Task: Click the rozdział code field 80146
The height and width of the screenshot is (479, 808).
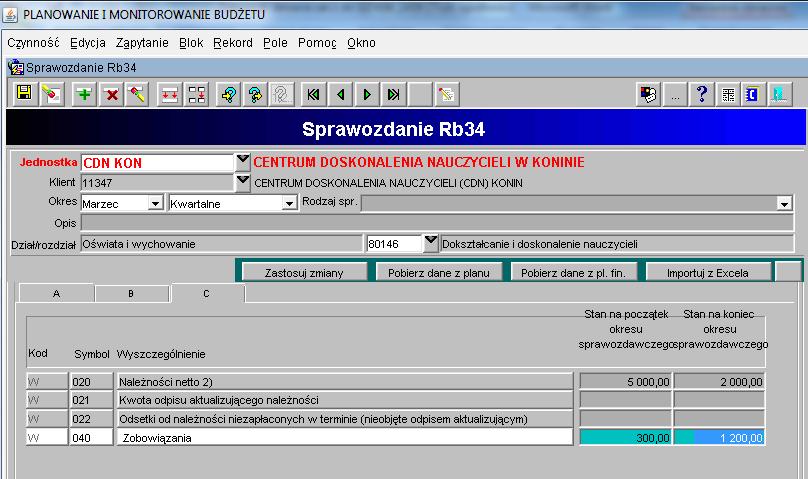Action: 394,244
